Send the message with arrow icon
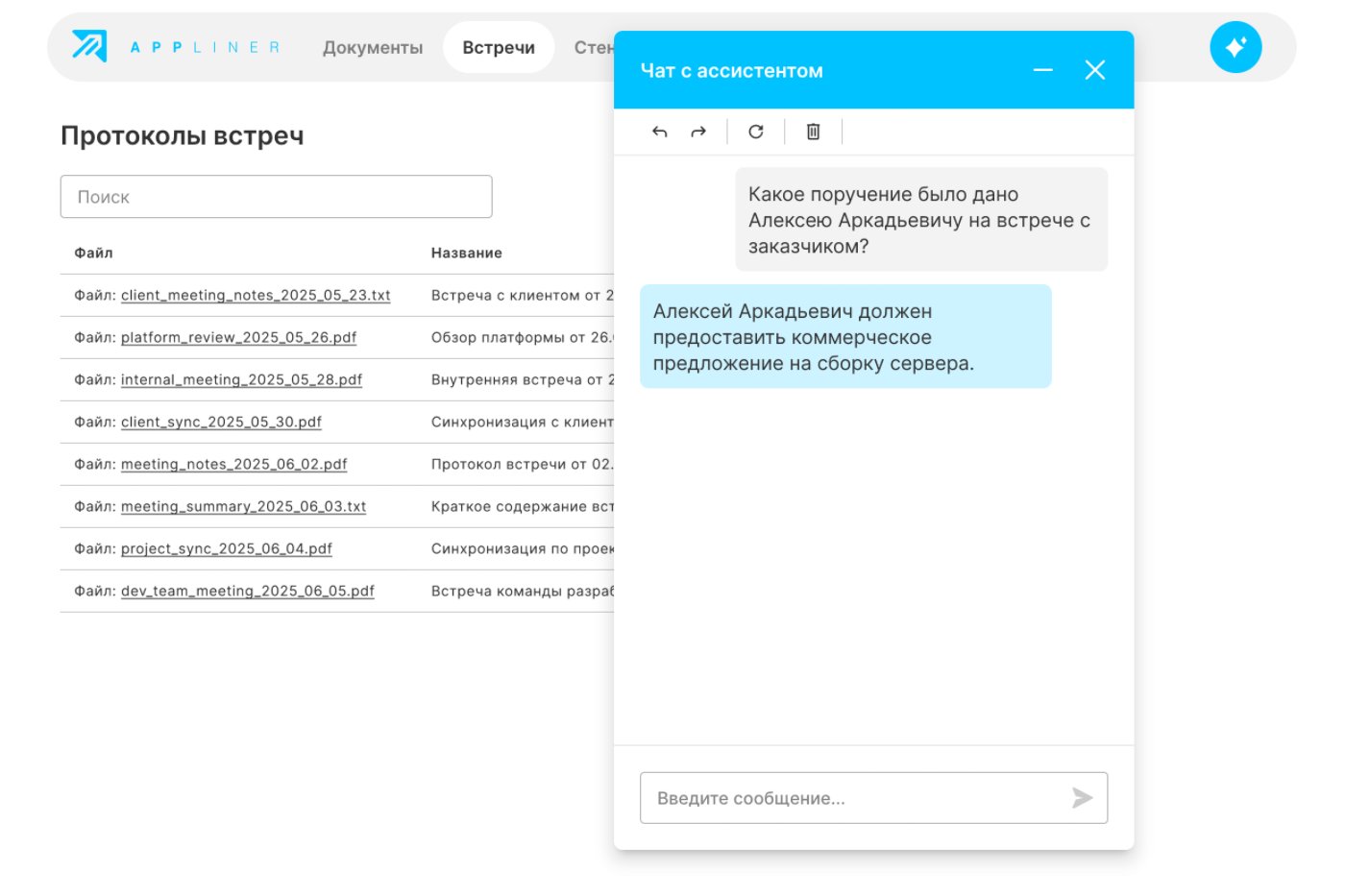 (x=1082, y=798)
